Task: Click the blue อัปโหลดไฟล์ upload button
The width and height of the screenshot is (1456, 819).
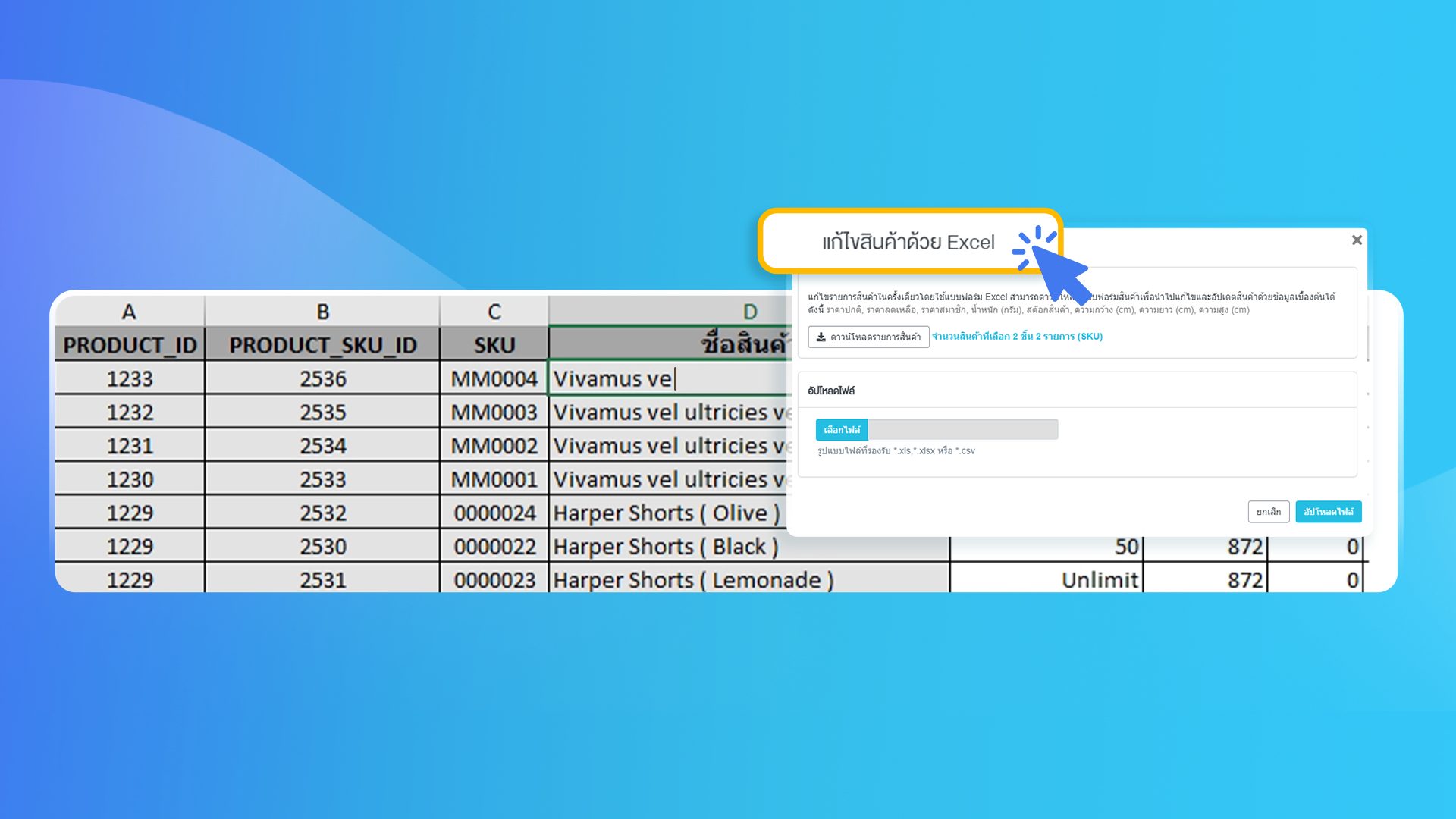Action: pos(1328,512)
